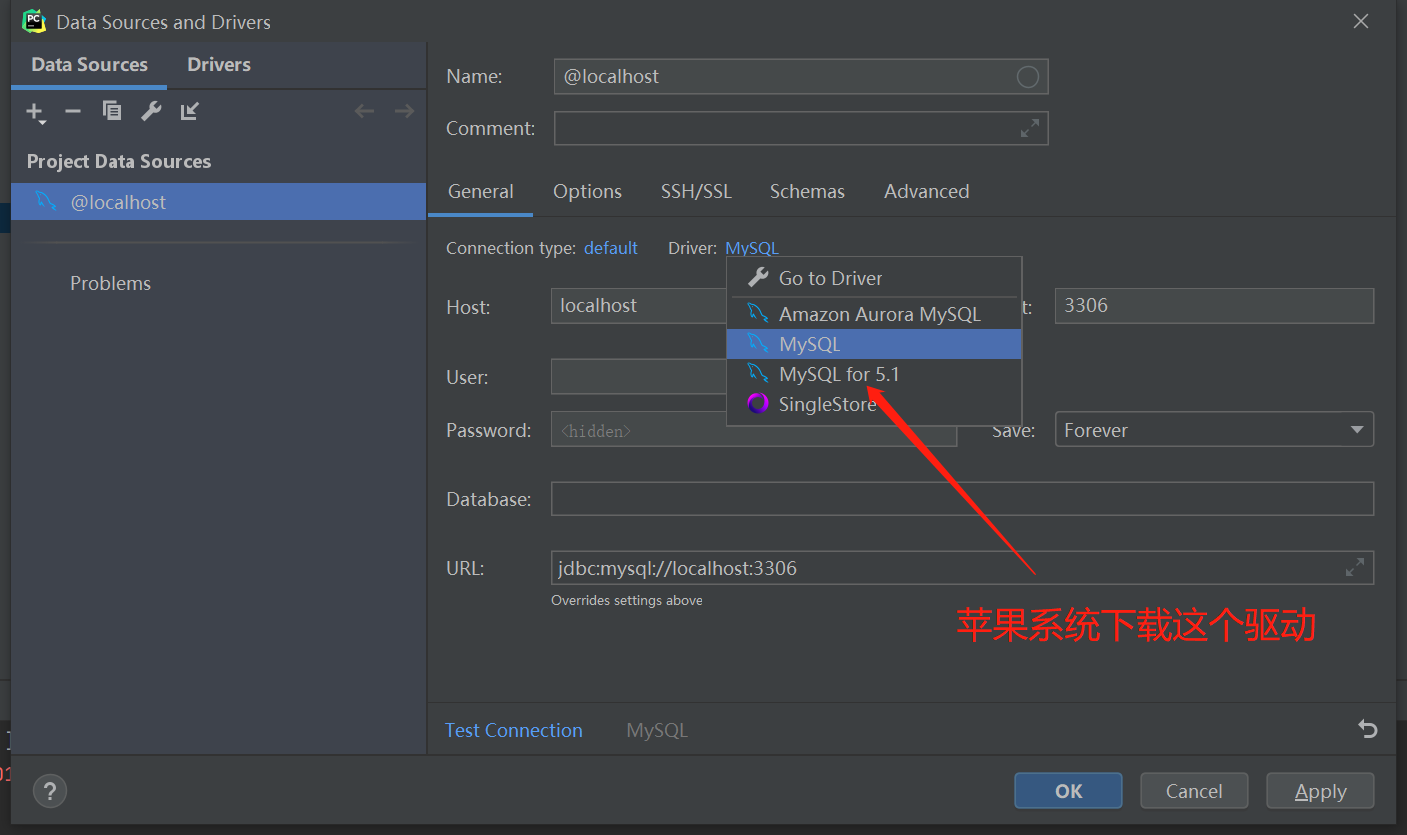Viewport: 1407px width, 835px height.
Task: Click the Cancel button
Action: (x=1194, y=791)
